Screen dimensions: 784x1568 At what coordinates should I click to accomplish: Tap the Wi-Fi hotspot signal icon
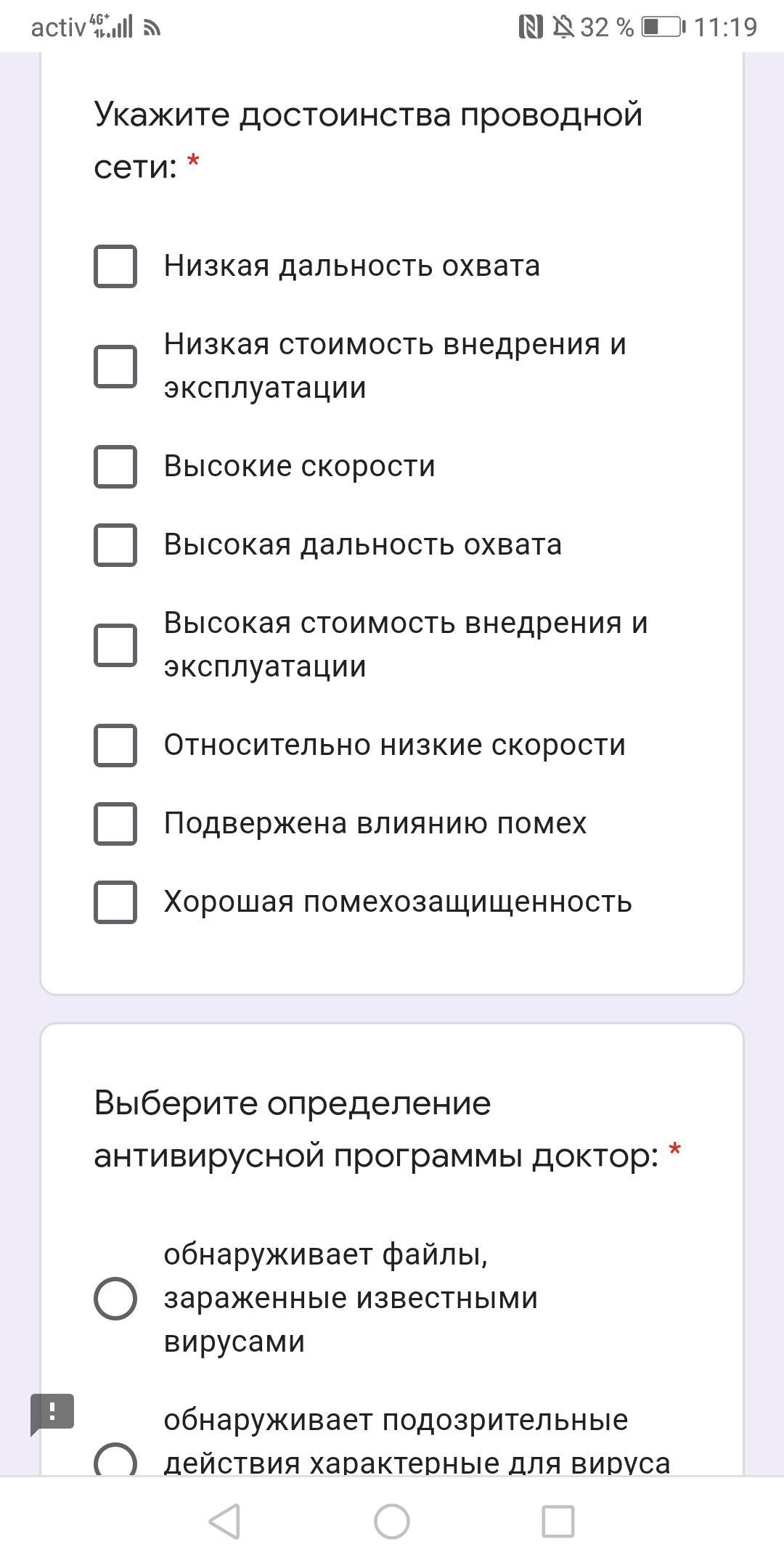point(152,28)
